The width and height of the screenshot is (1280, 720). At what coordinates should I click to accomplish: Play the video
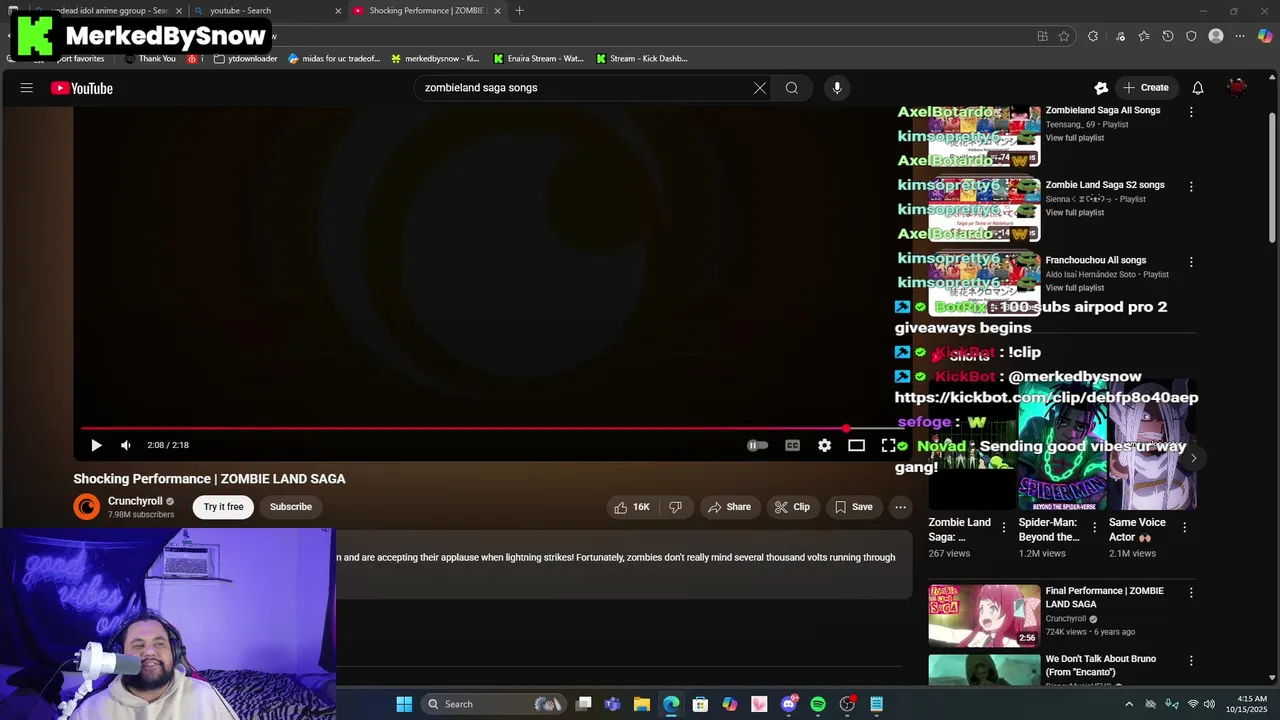[x=96, y=445]
